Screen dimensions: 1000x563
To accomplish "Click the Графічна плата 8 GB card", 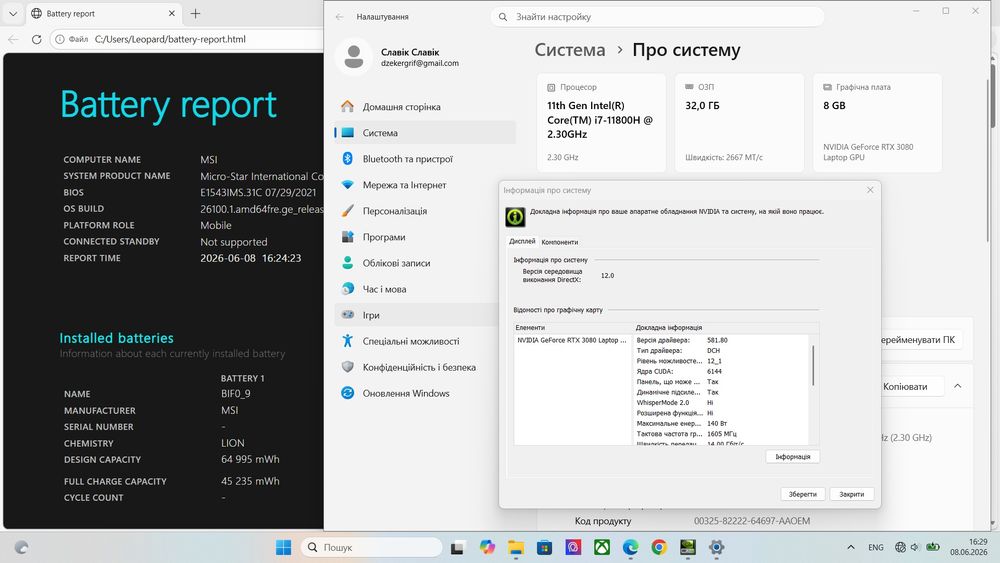I will pyautogui.click(x=877, y=122).
